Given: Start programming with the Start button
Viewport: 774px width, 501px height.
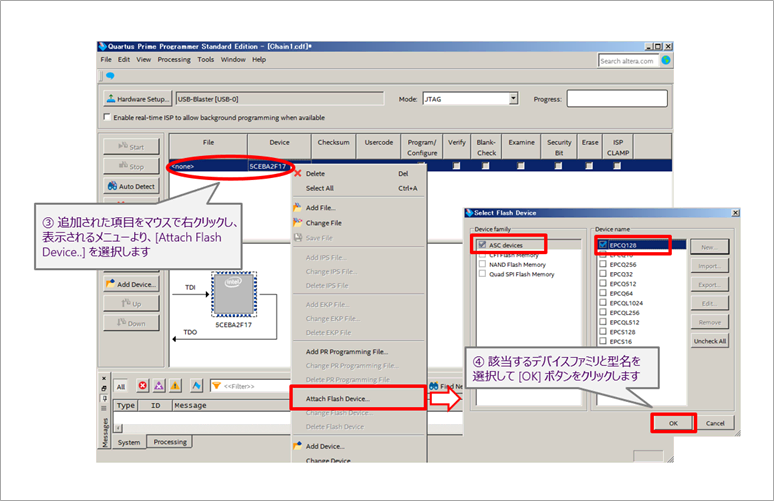Looking at the screenshot, I should (x=131, y=147).
